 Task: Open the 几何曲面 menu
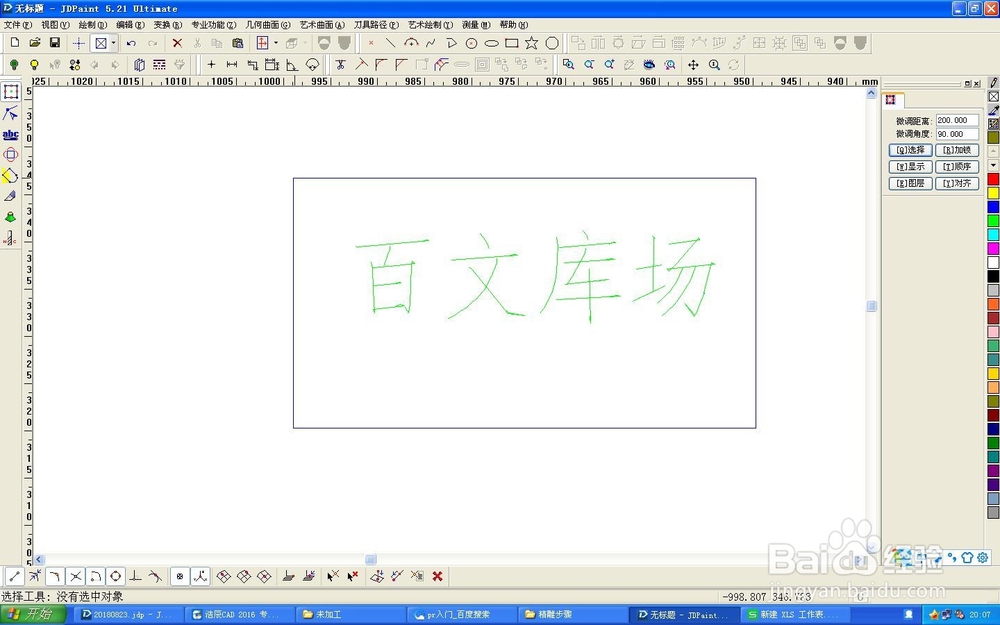[x=268, y=25]
